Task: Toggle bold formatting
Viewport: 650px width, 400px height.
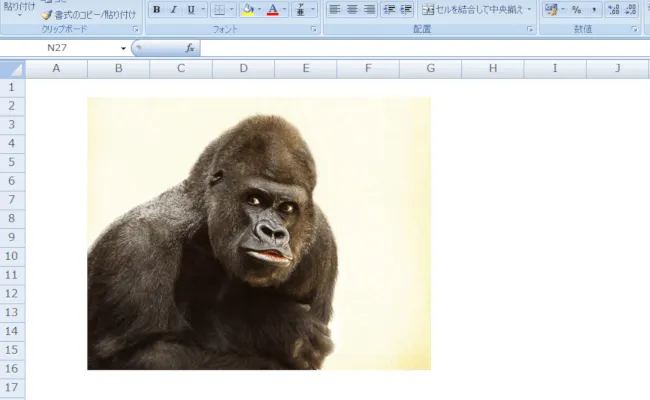Action: pyautogui.click(x=156, y=10)
